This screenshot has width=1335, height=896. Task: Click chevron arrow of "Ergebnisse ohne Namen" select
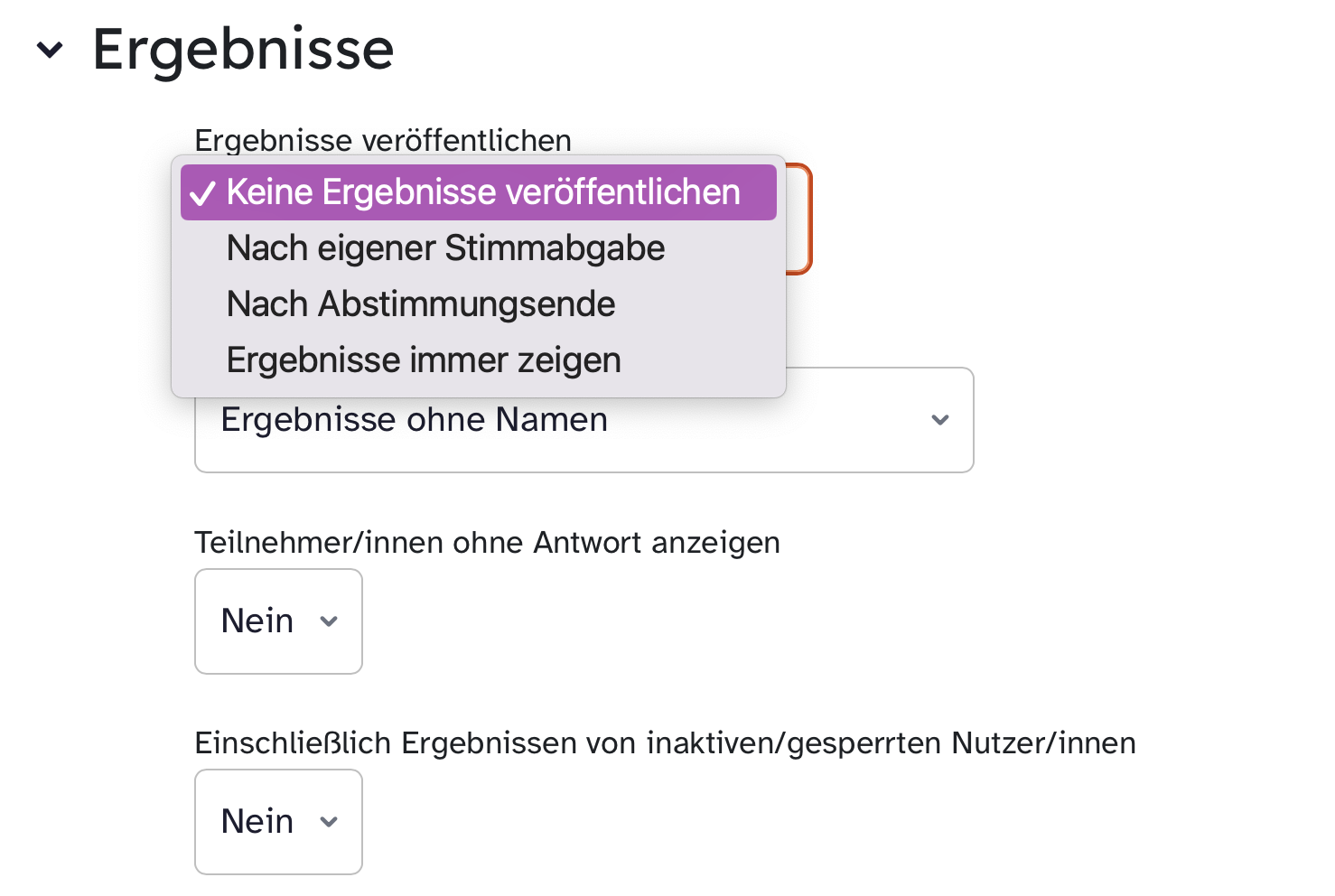940,420
